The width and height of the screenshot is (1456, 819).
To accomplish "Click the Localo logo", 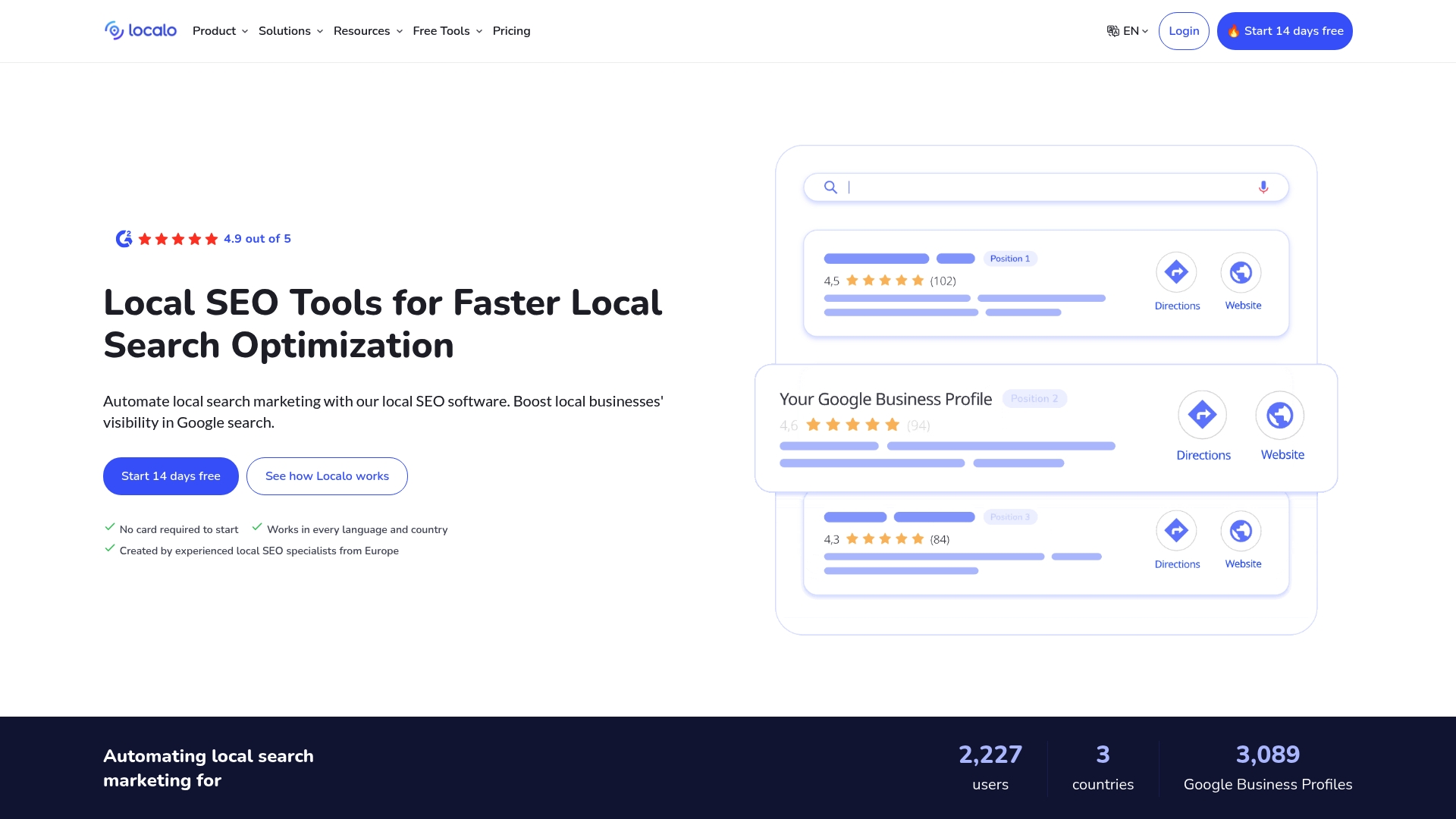I will point(140,30).
